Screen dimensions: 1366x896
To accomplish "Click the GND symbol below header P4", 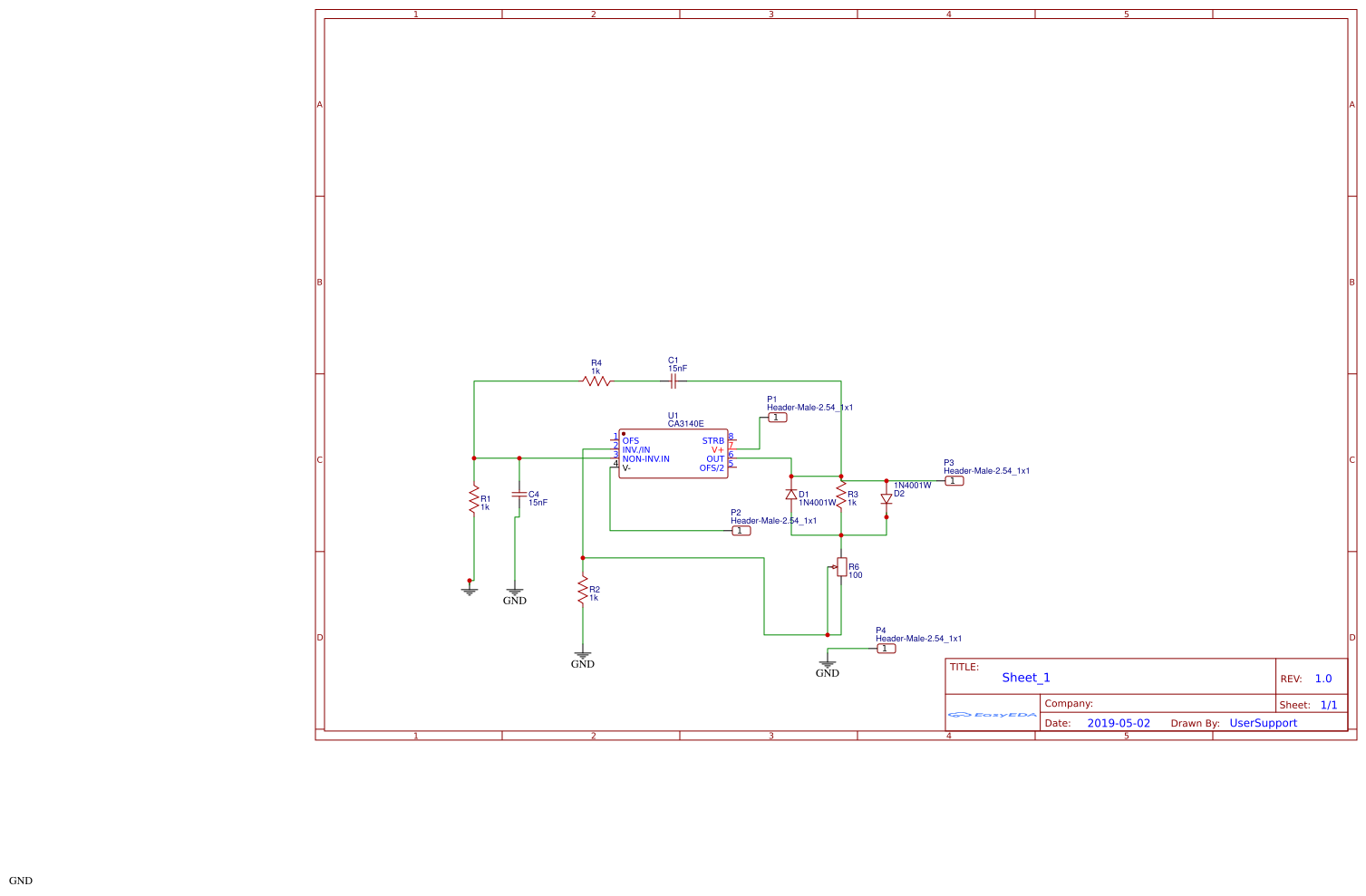I will [826, 664].
